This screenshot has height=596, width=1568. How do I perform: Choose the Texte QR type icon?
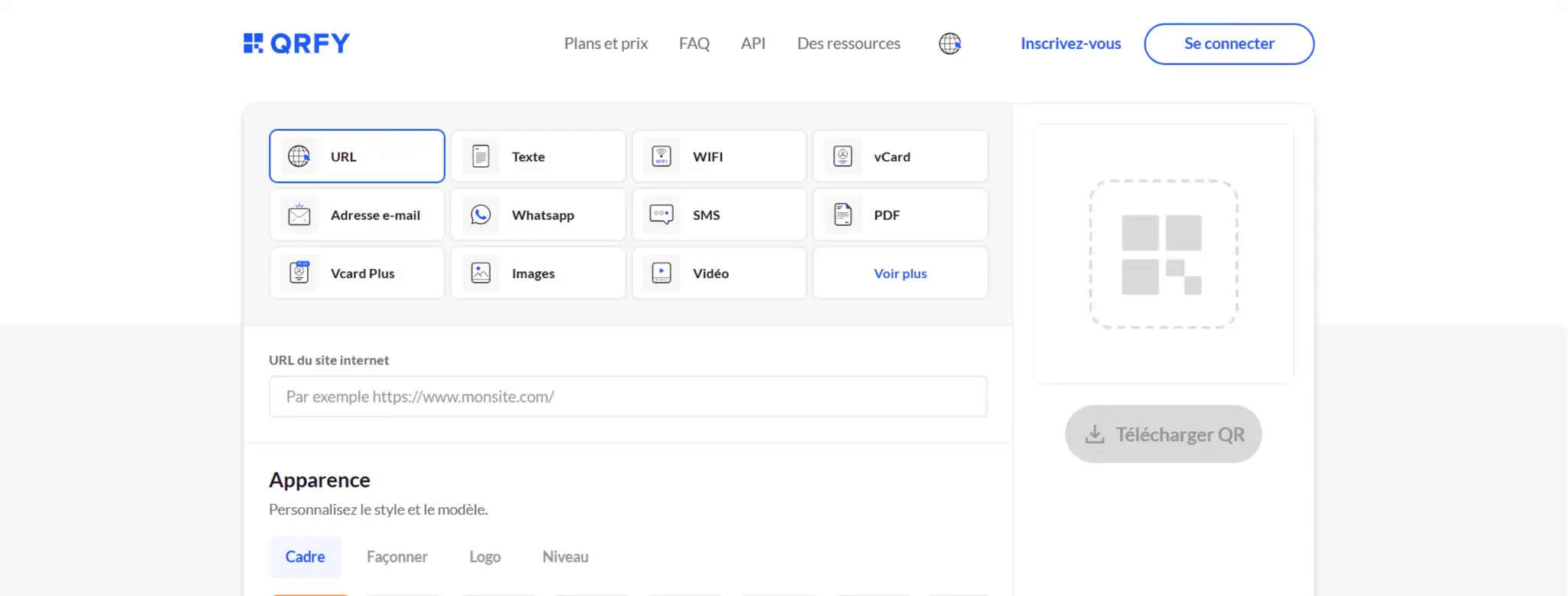(480, 156)
